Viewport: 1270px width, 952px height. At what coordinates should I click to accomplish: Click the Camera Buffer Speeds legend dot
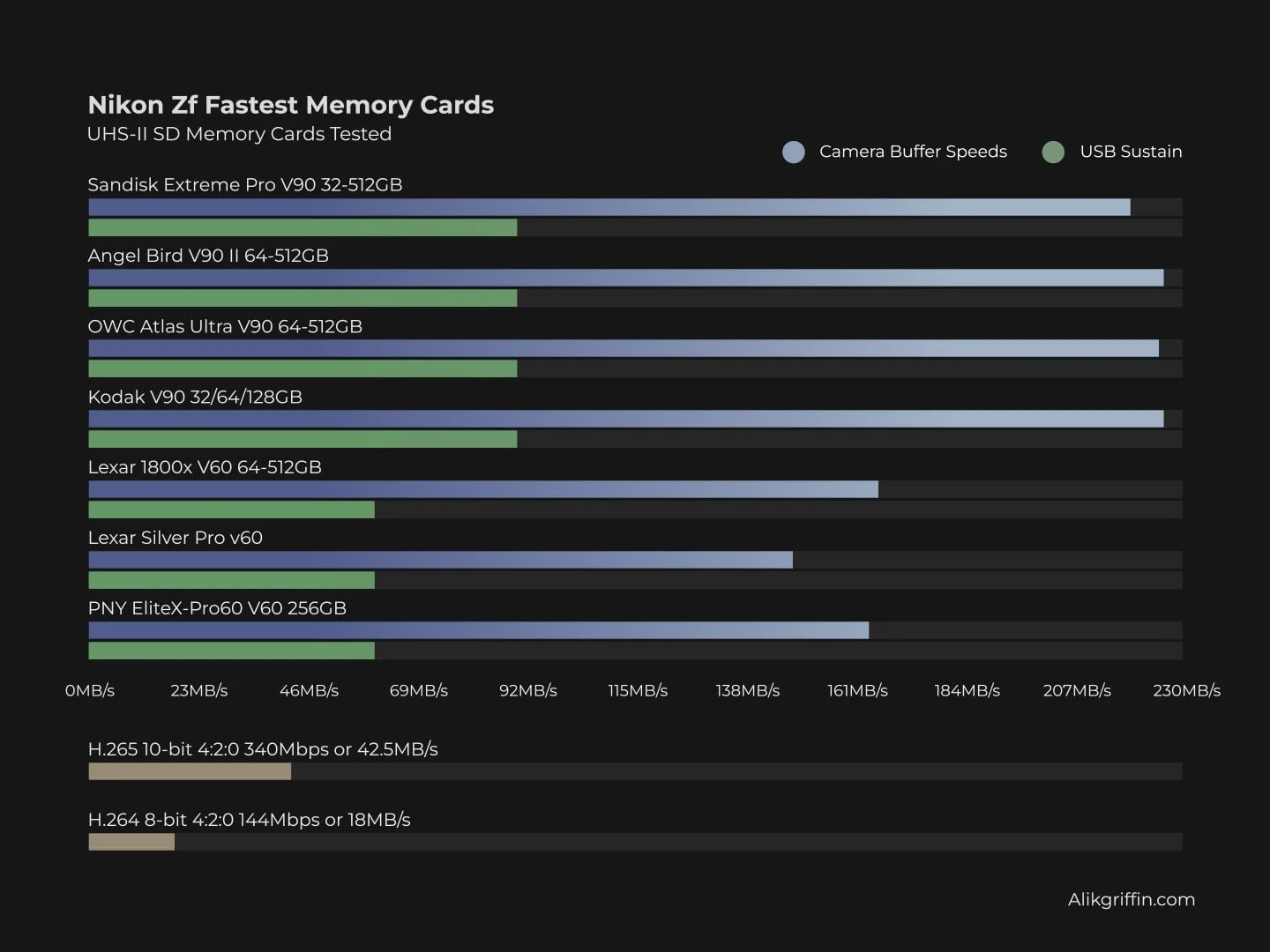tap(794, 152)
